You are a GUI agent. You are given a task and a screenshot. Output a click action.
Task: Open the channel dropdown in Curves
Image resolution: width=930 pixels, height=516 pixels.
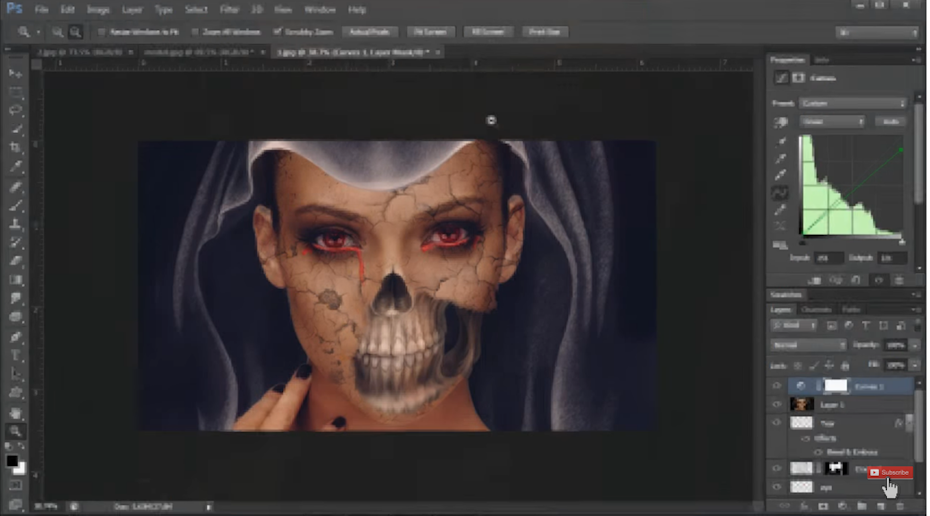[x=832, y=122]
